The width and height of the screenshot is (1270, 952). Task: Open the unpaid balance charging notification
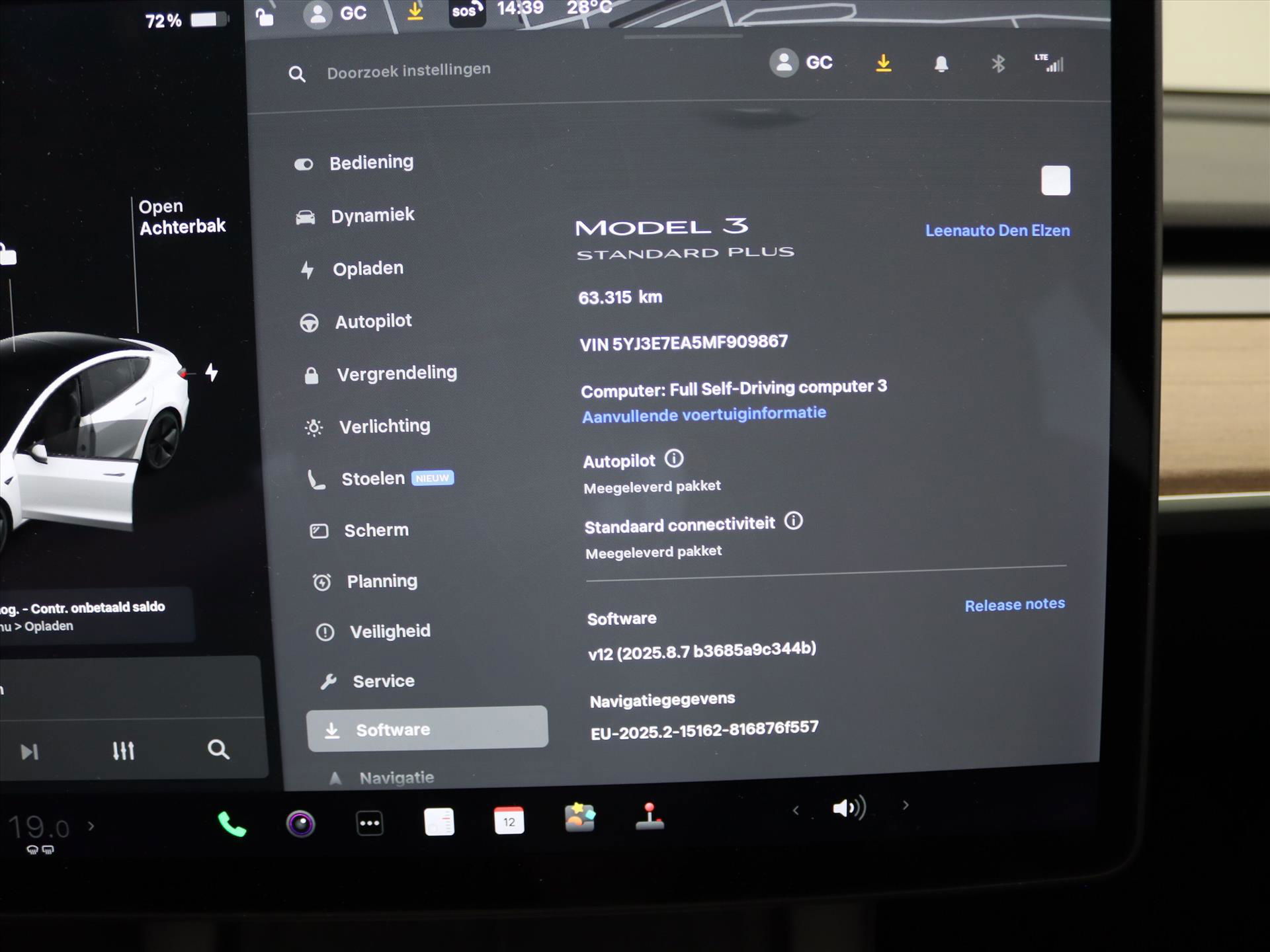pyautogui.click(x=97, y=615)
